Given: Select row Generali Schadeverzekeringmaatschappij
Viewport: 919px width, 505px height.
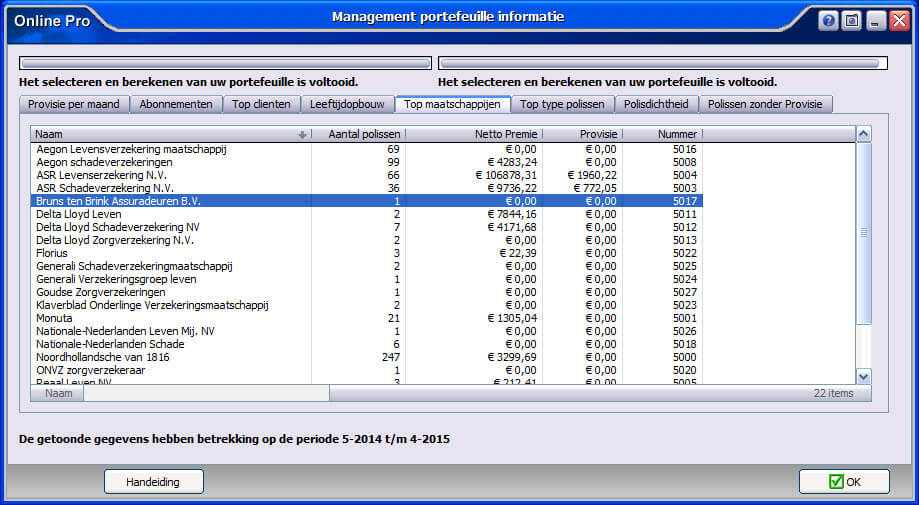Looking at the screenshot, I should point(367,266).
